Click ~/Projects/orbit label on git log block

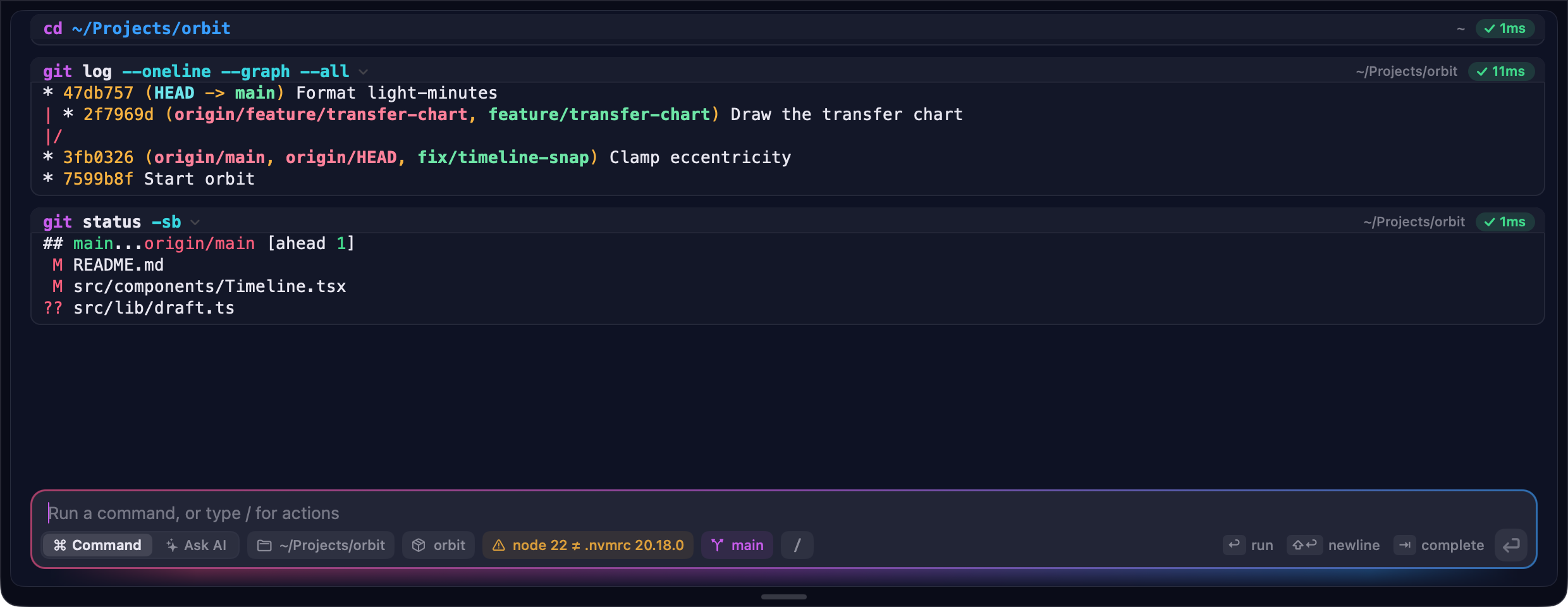[x=1406, y=71]
